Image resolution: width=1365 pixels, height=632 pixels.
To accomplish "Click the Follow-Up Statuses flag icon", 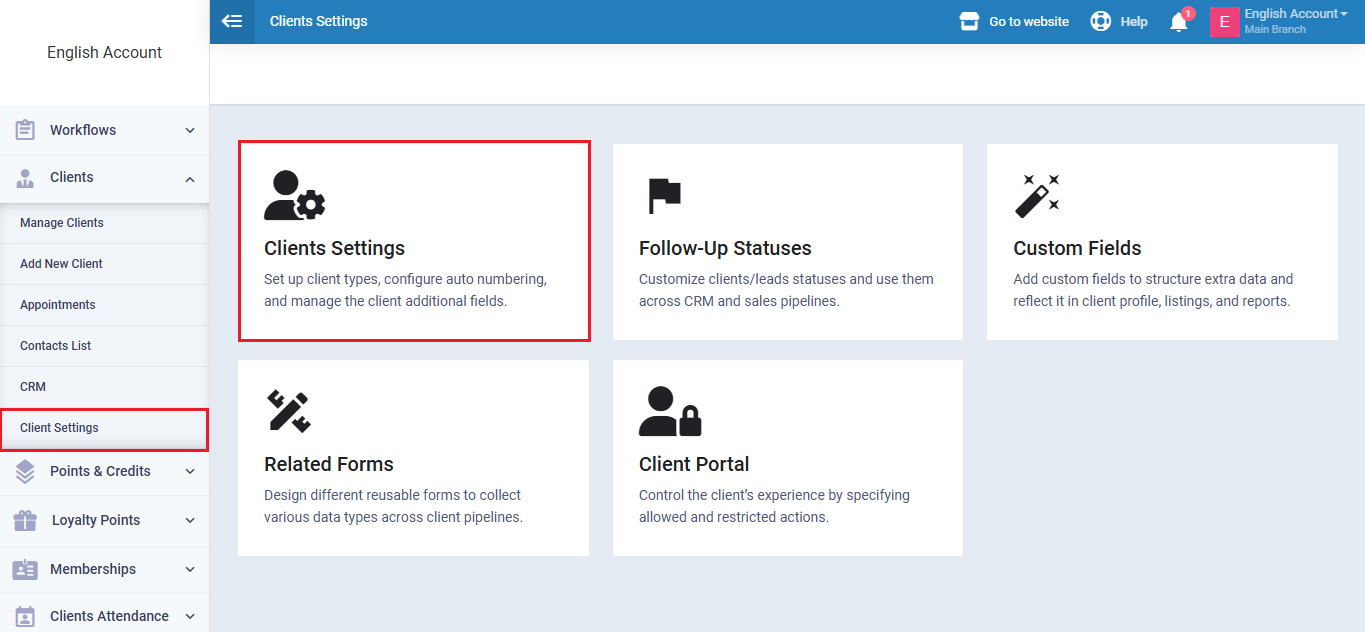I will (x=664, y=195).
